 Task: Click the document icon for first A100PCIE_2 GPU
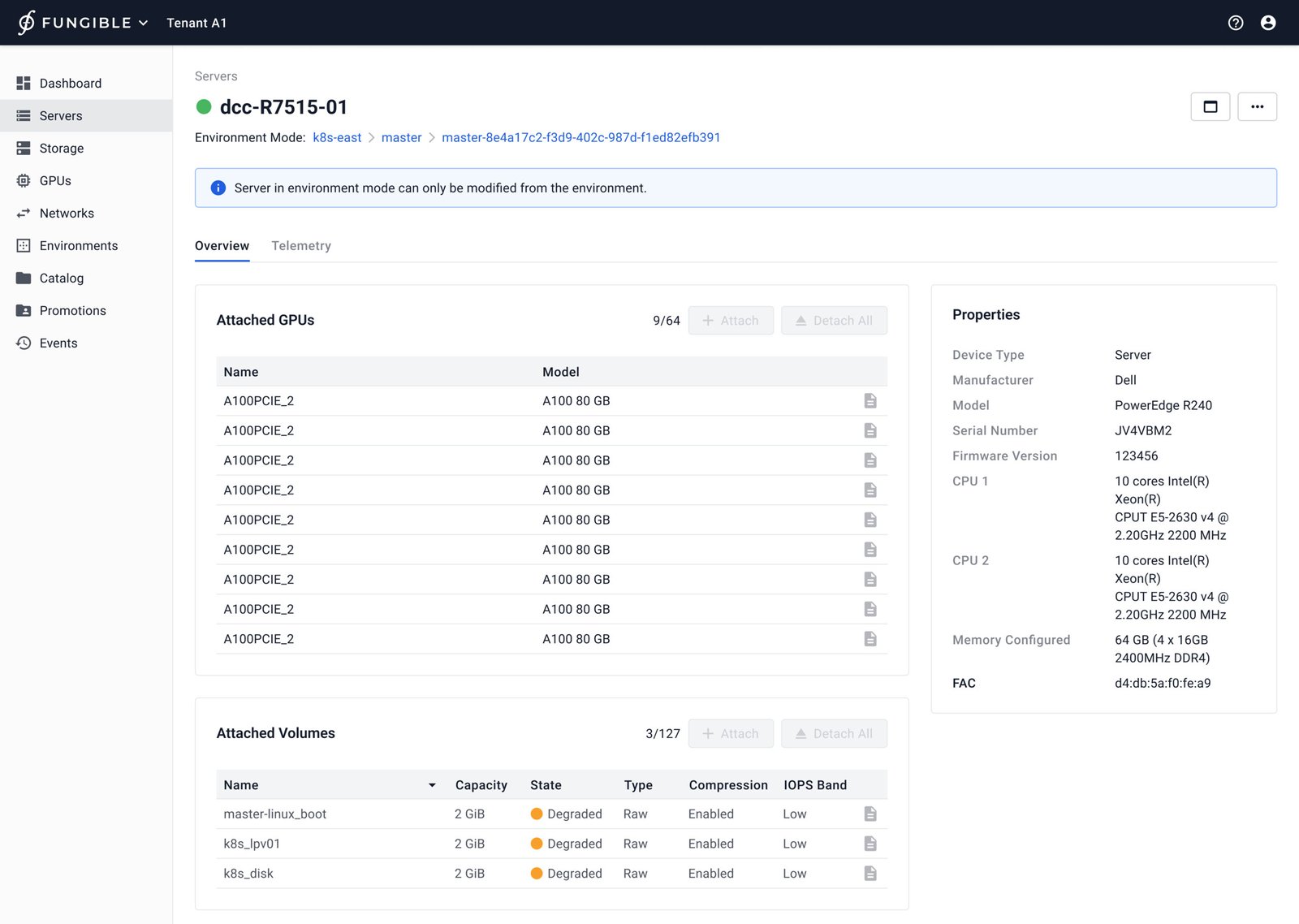[x=870, y=401]
